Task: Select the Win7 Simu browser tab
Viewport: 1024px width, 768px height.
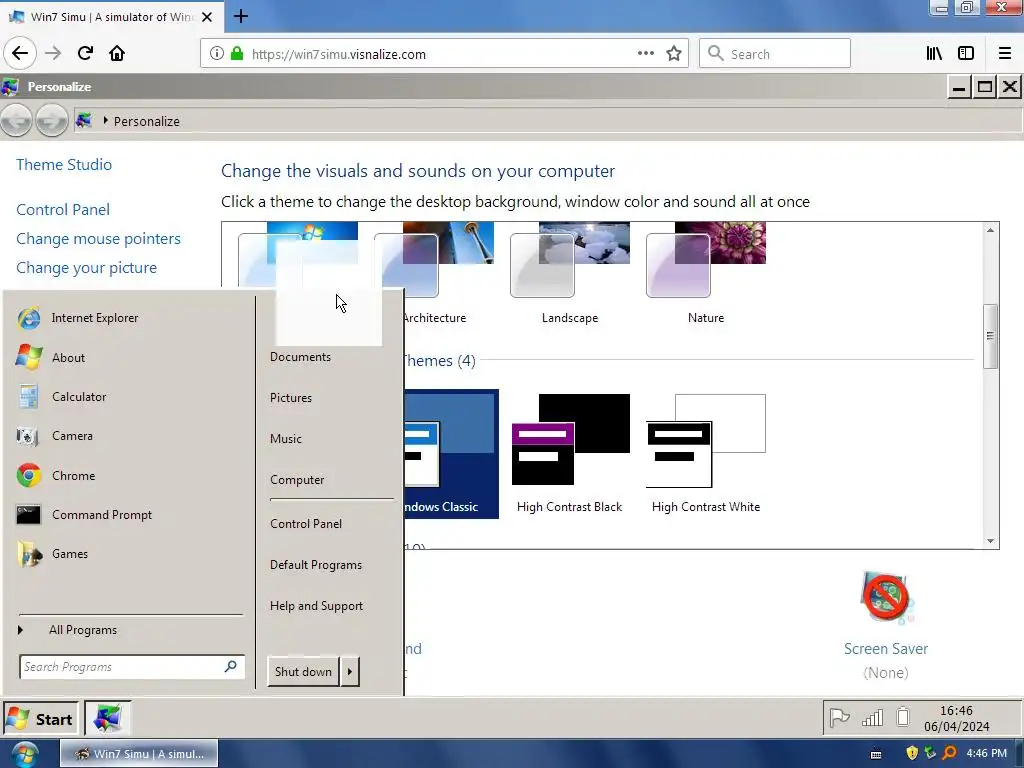Action: pos(111,16)
